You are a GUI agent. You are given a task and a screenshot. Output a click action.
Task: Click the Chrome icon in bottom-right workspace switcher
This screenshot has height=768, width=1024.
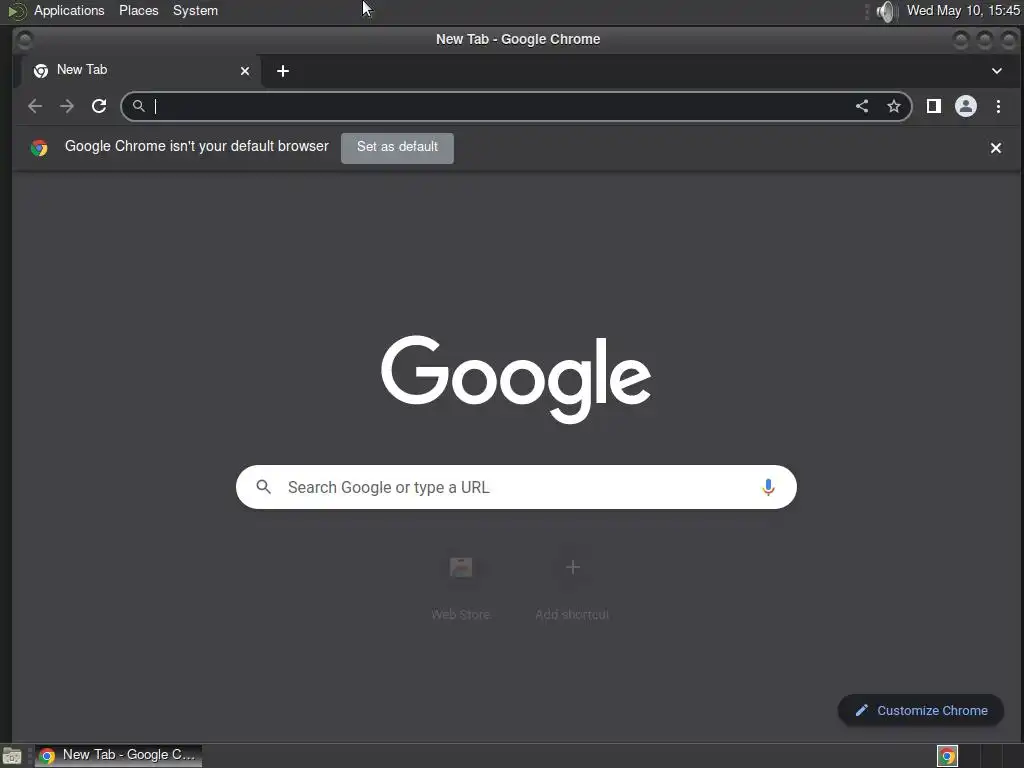(x=947, y=756)
